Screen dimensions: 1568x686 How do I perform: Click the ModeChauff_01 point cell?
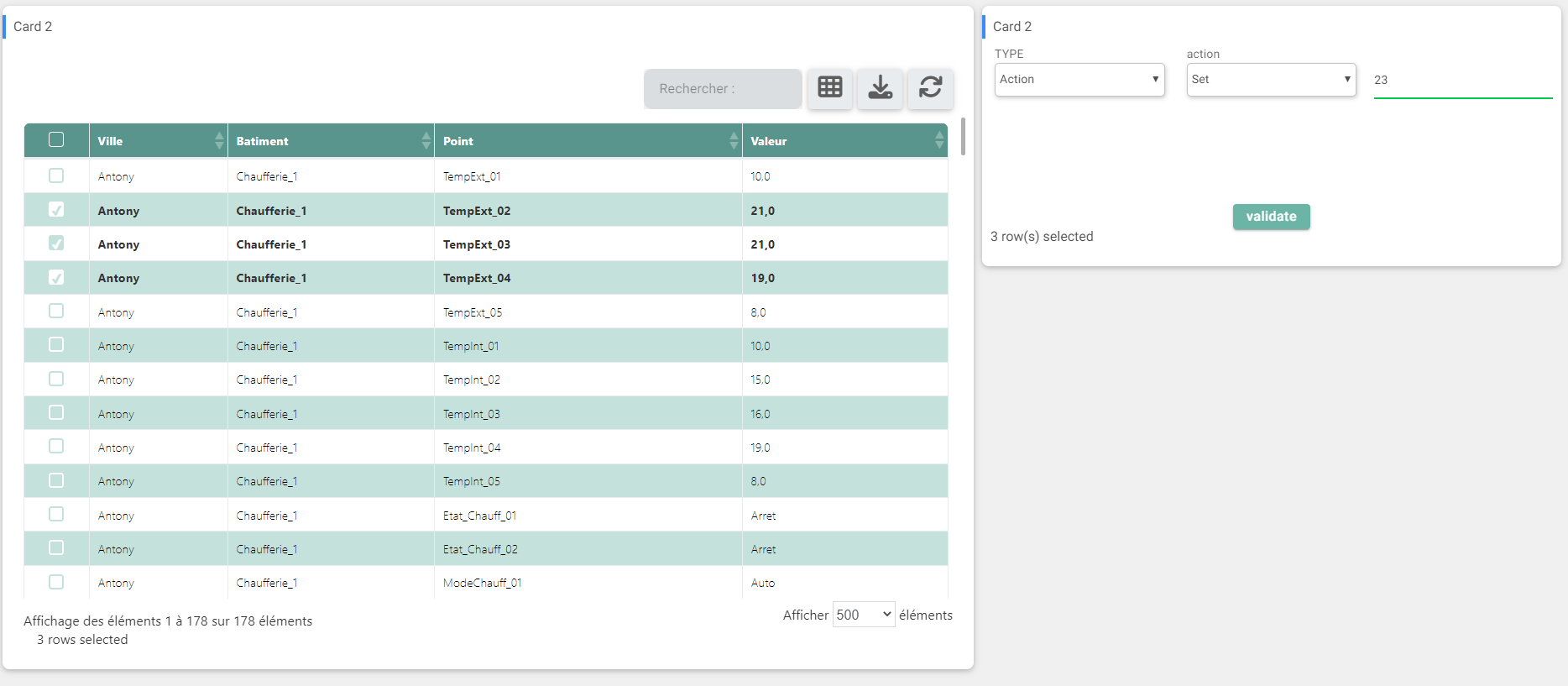click(x=483, y=583)
